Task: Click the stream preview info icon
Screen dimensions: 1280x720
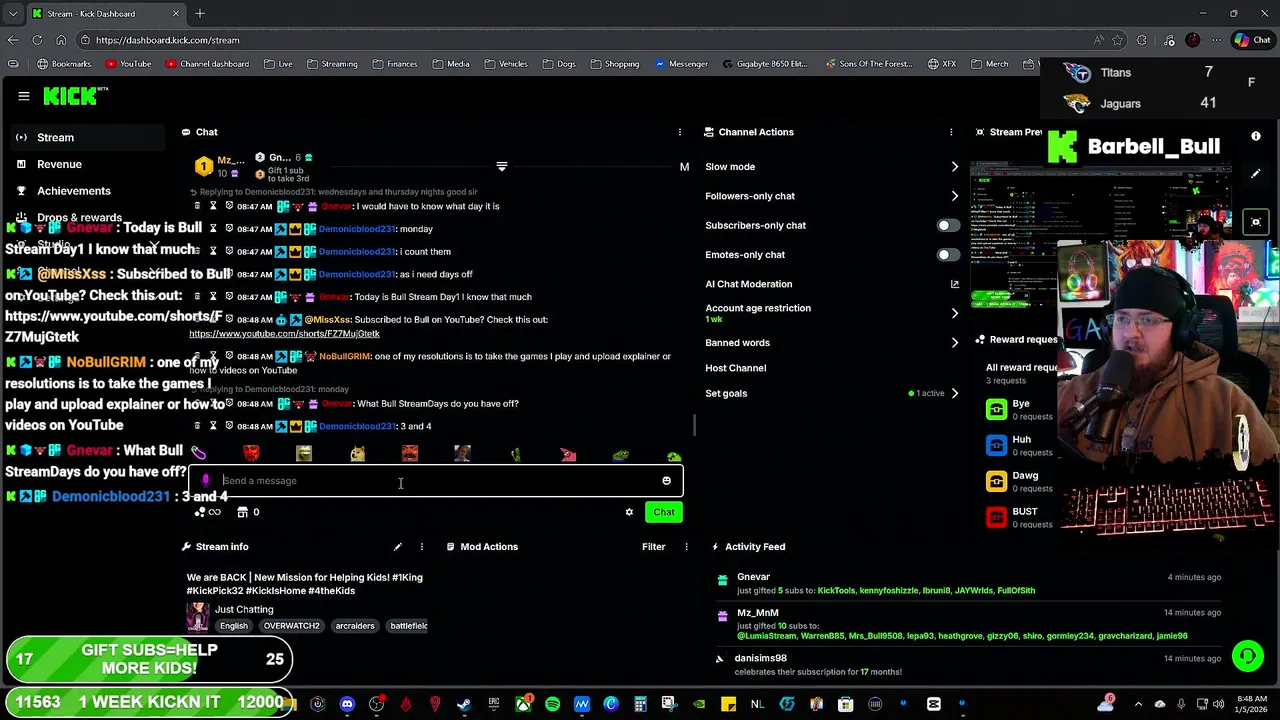Action: 1256,136
